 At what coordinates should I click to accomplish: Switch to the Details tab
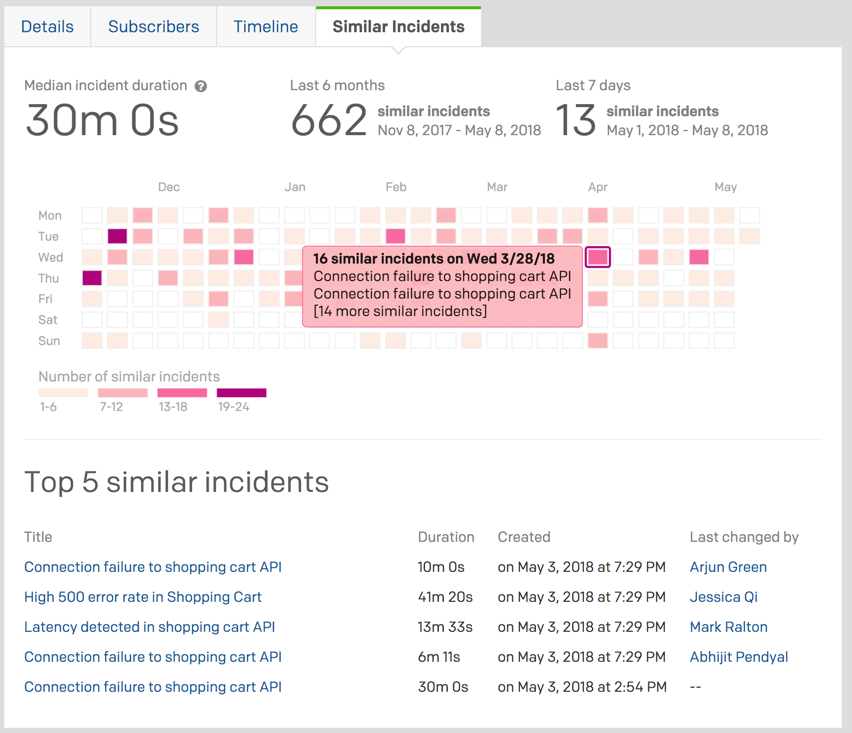point(47,27)
